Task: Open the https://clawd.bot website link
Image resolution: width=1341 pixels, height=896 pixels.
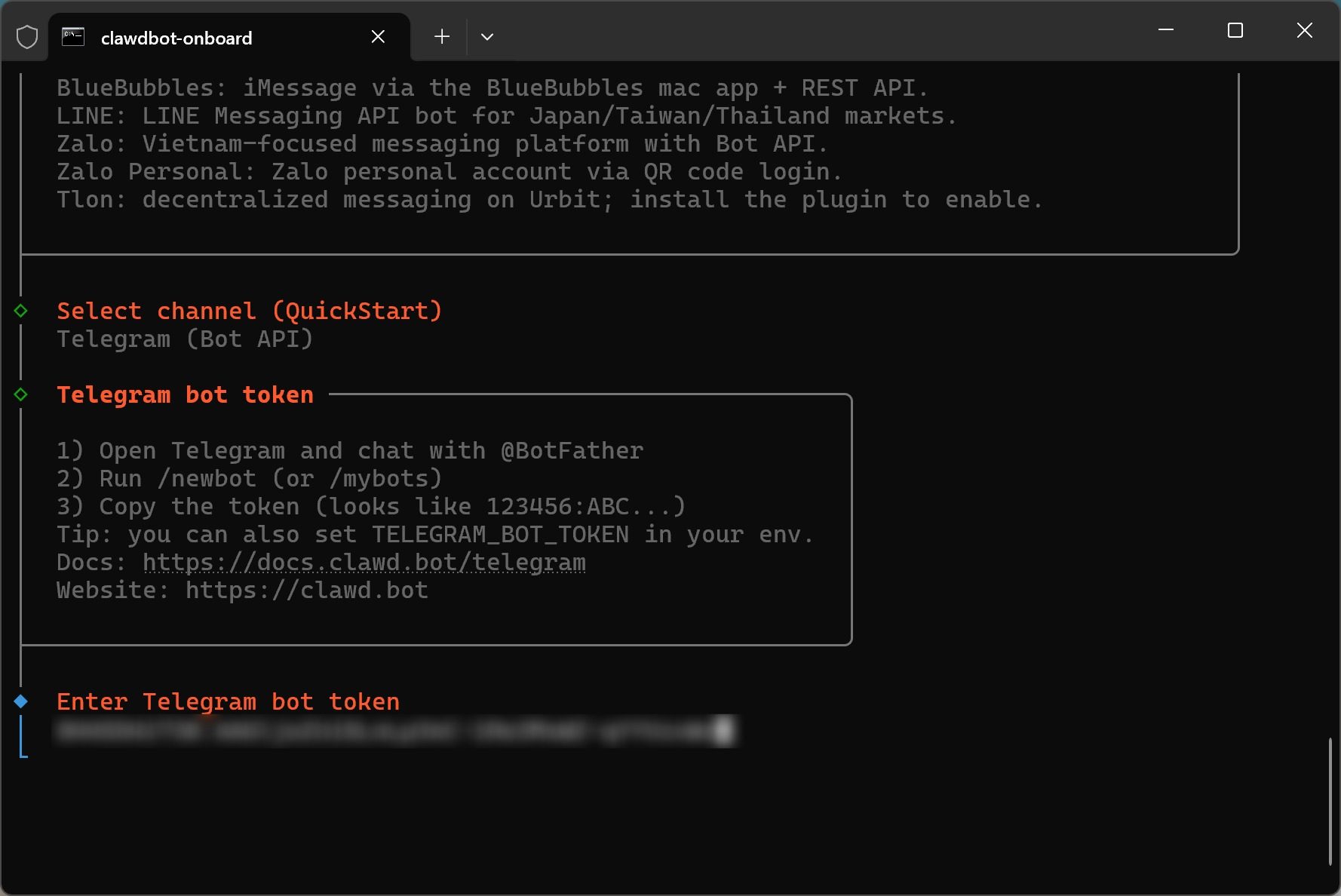Action: (307, 591)
